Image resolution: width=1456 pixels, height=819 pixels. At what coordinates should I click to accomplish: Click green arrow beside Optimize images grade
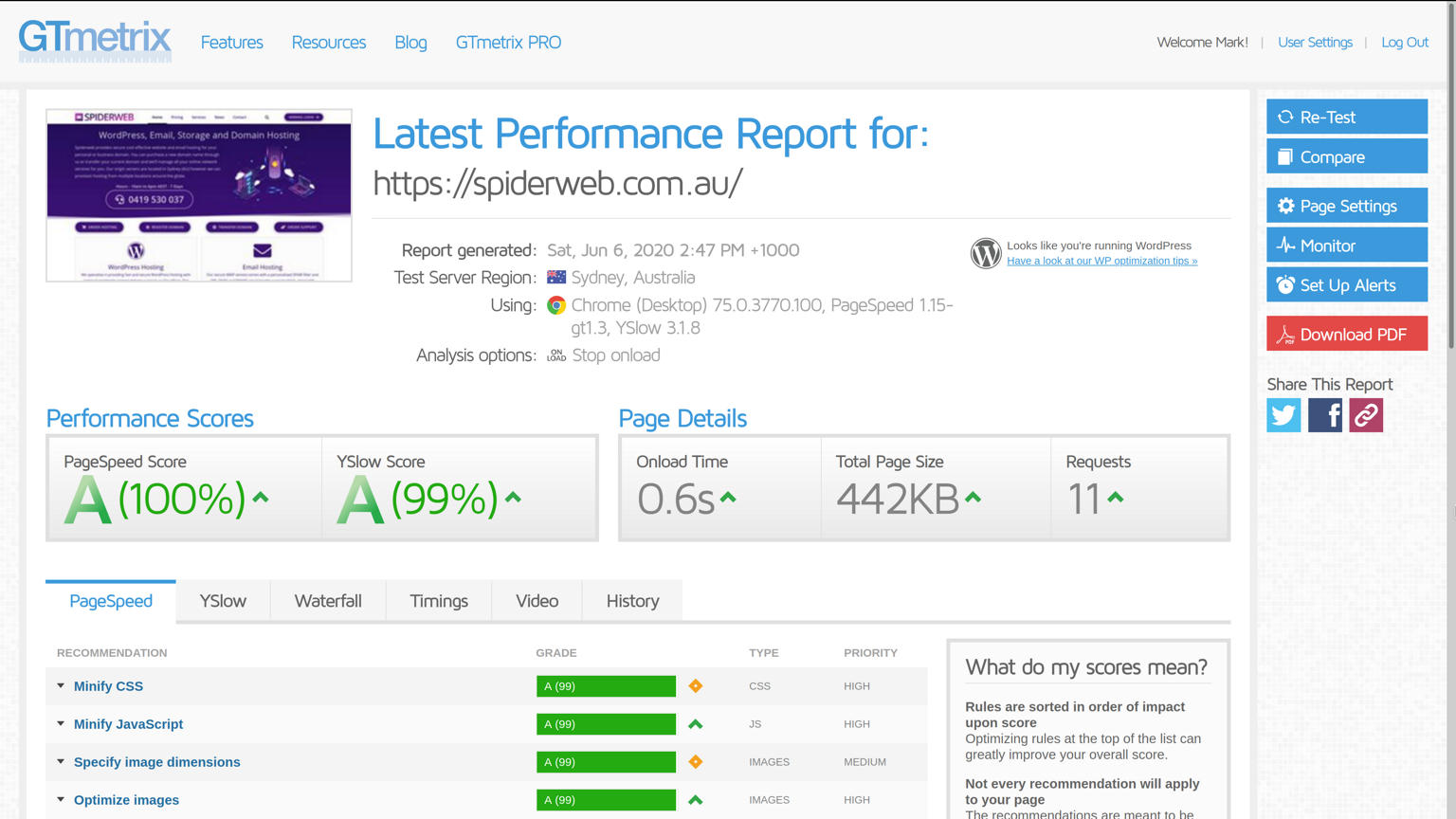pyautogui.click(x=696, y=800)
